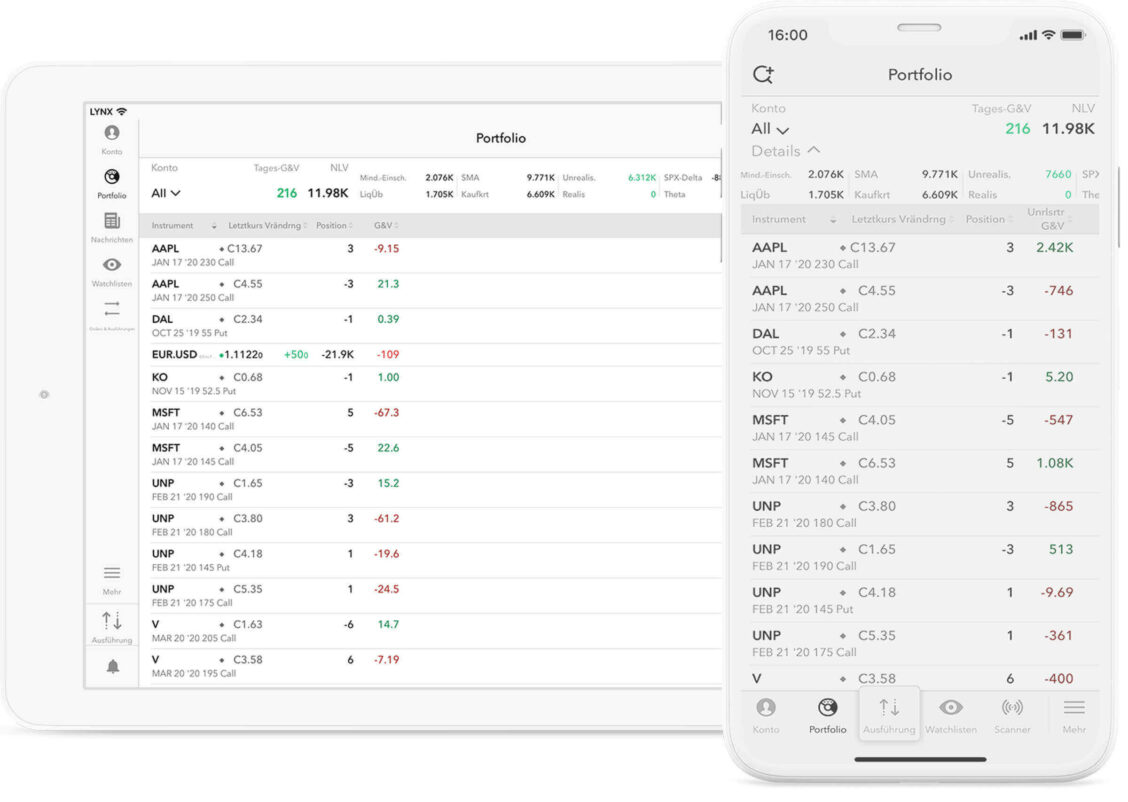The height and width of the screenshot is (802, 1128).
Task: Sort by Instrument column on phone
Action: [793, 219]
